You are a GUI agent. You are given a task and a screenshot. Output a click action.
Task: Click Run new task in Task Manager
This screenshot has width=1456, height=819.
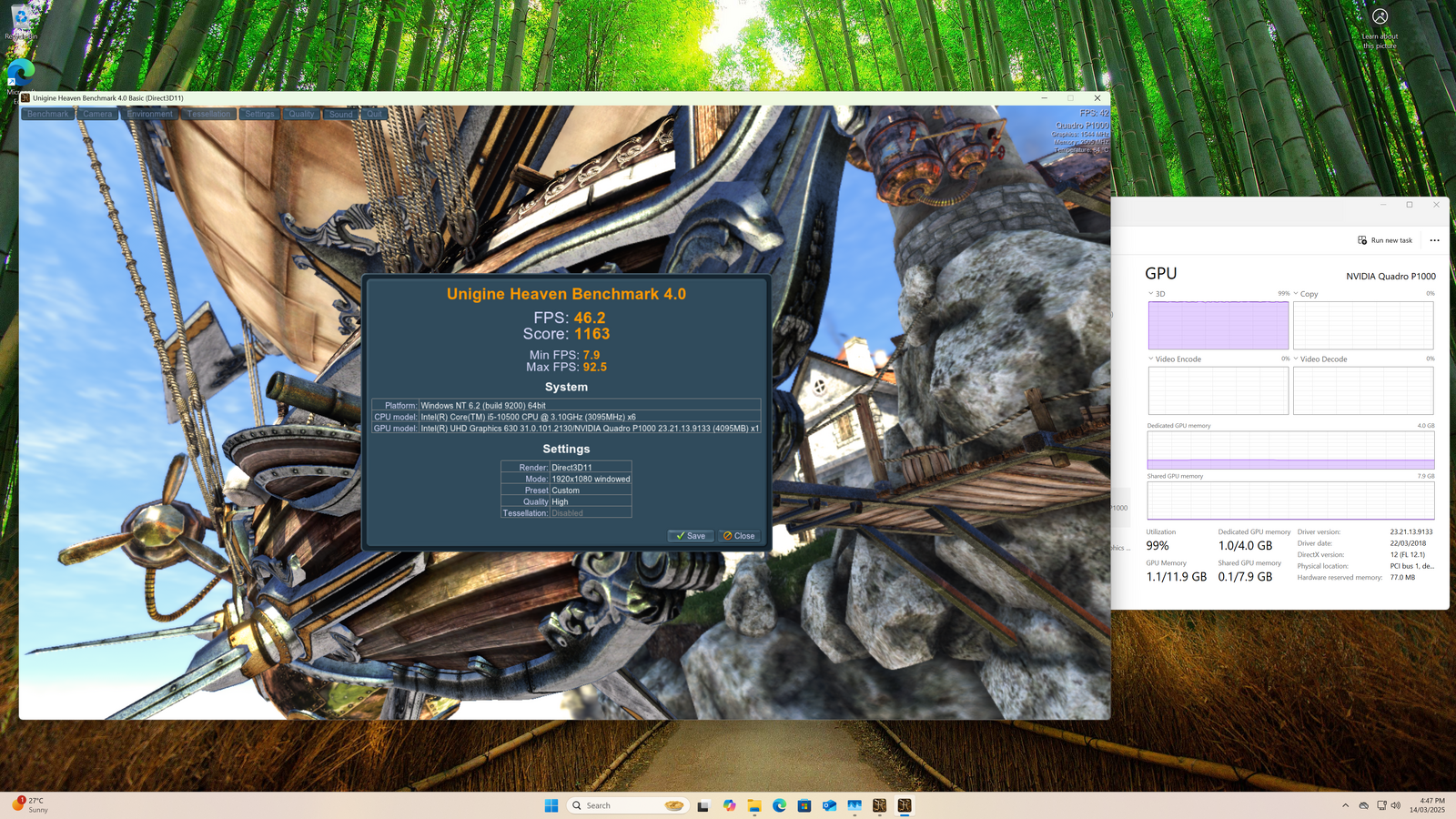[1385, 240]
